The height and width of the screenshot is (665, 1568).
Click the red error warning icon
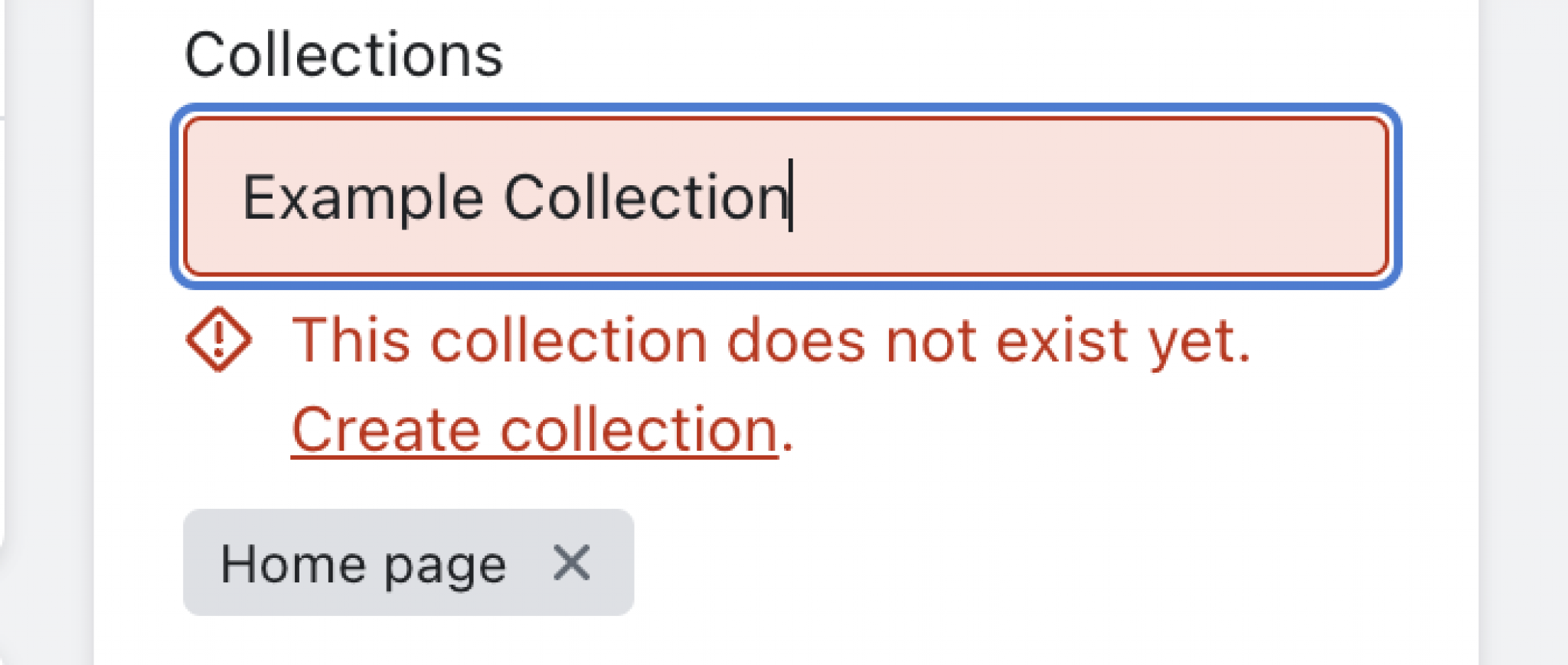tap(218, 339)
